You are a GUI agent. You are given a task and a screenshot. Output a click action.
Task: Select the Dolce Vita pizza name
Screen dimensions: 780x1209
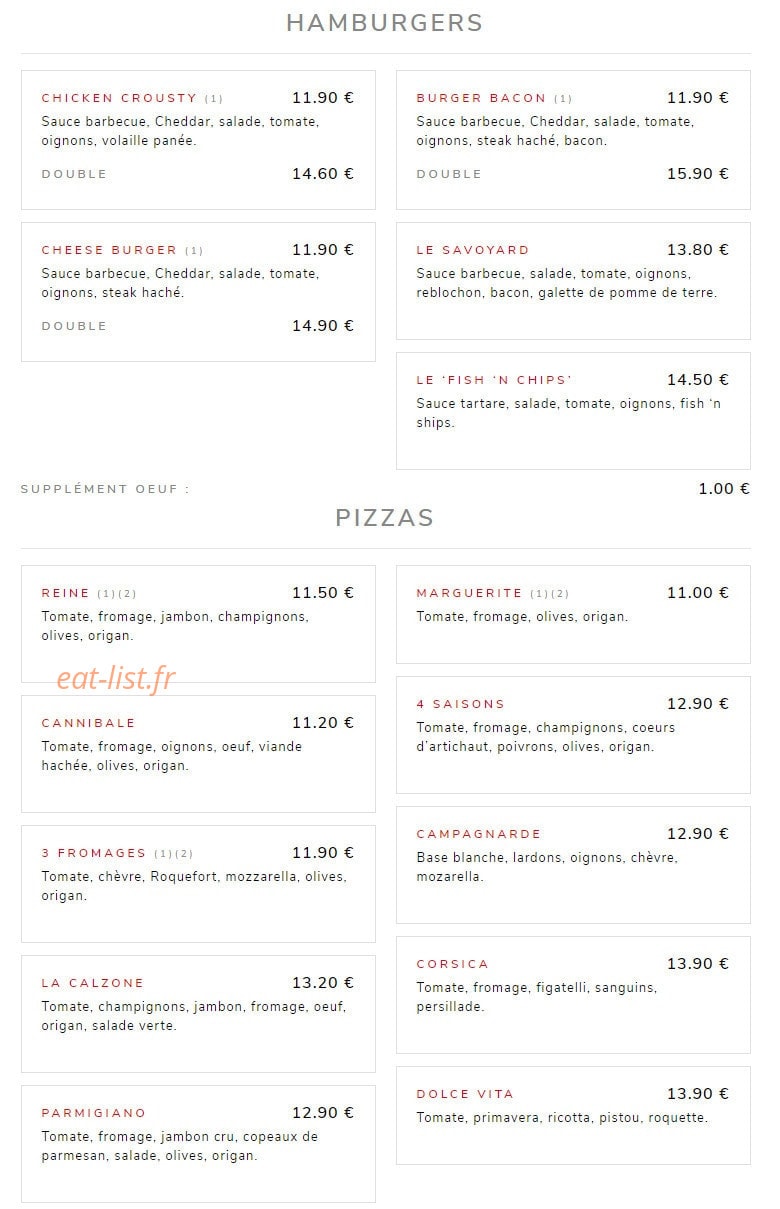[465, 1094]
